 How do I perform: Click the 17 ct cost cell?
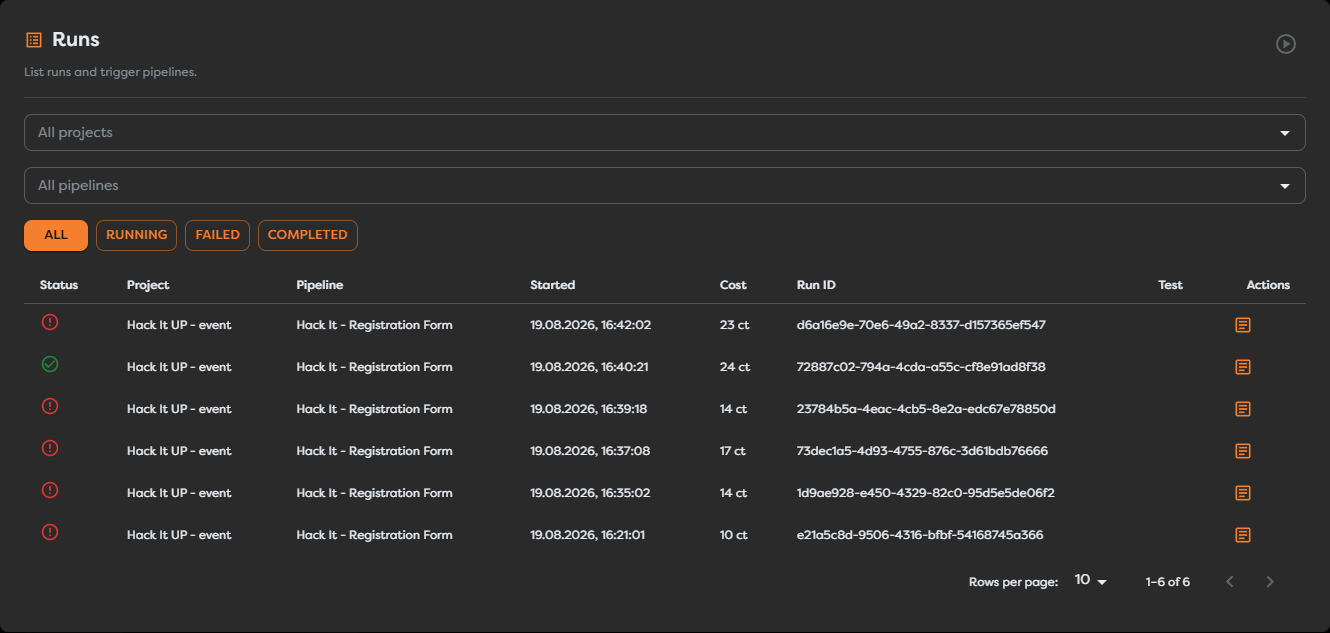[x=733, y=451]
